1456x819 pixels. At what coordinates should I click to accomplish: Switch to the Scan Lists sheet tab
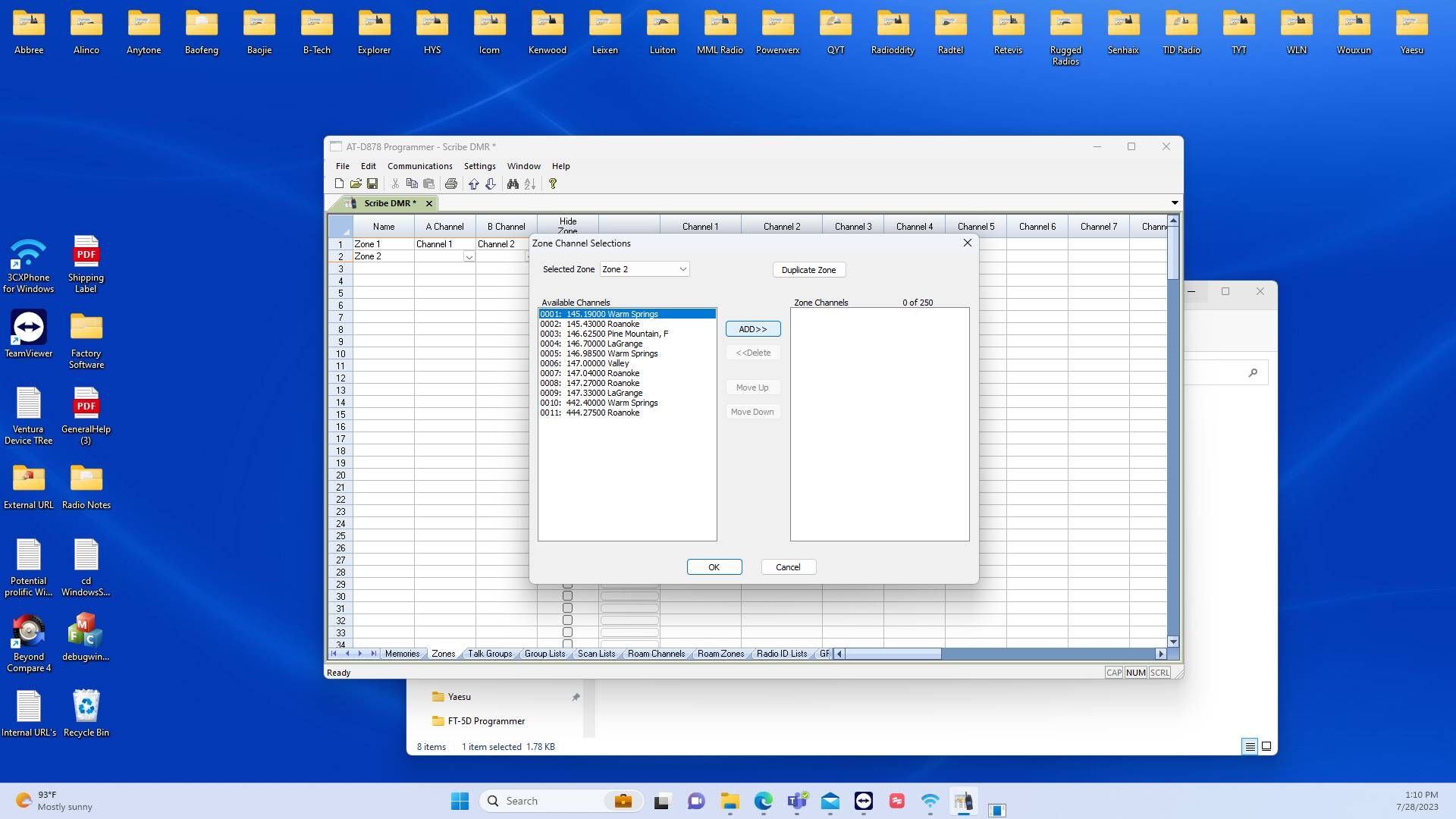pos(597,654)
